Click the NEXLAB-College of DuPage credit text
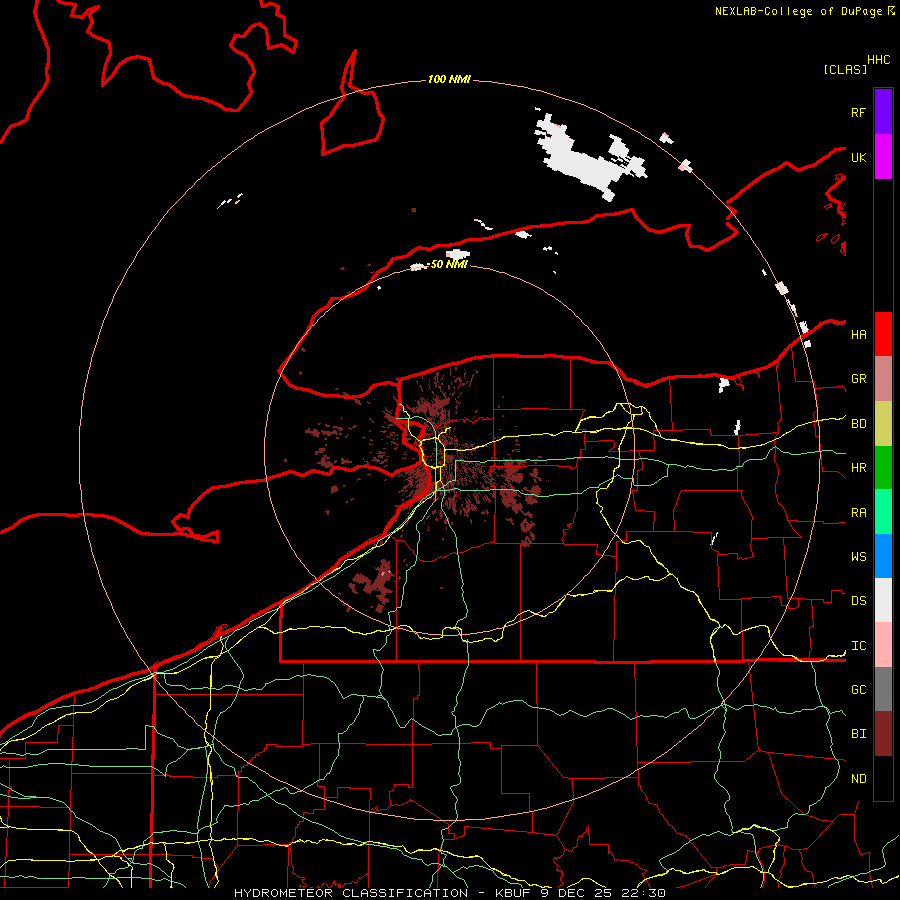The width and height of the screenshot is (900, 900). 798,11
